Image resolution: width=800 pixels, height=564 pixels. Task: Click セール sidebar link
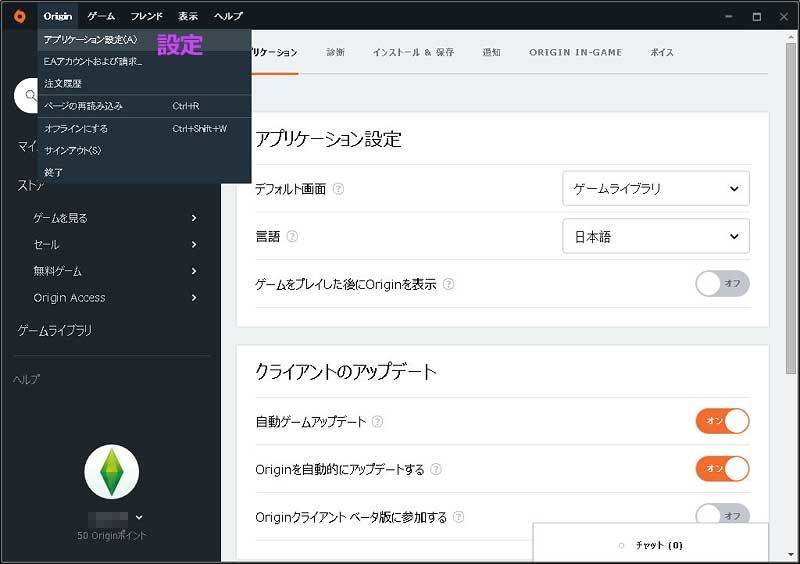46,244
